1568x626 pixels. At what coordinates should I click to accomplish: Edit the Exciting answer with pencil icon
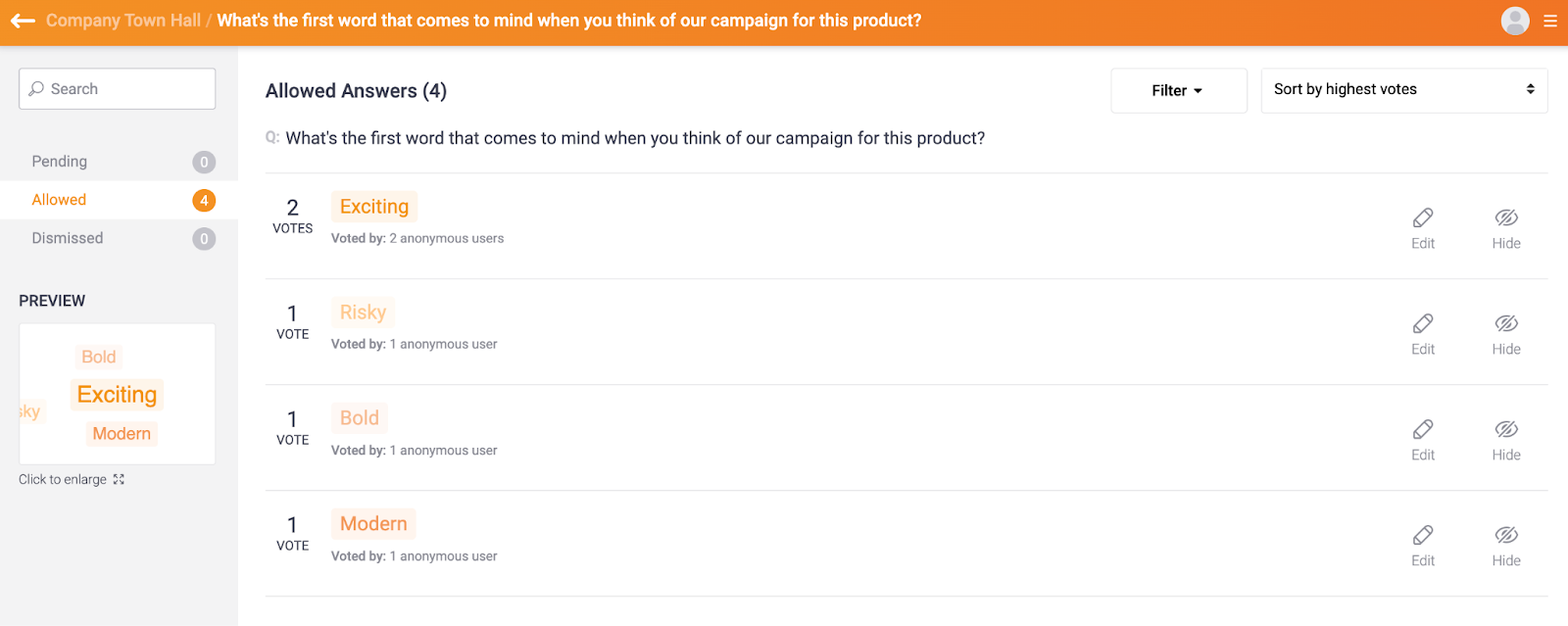coord(1423,217)
